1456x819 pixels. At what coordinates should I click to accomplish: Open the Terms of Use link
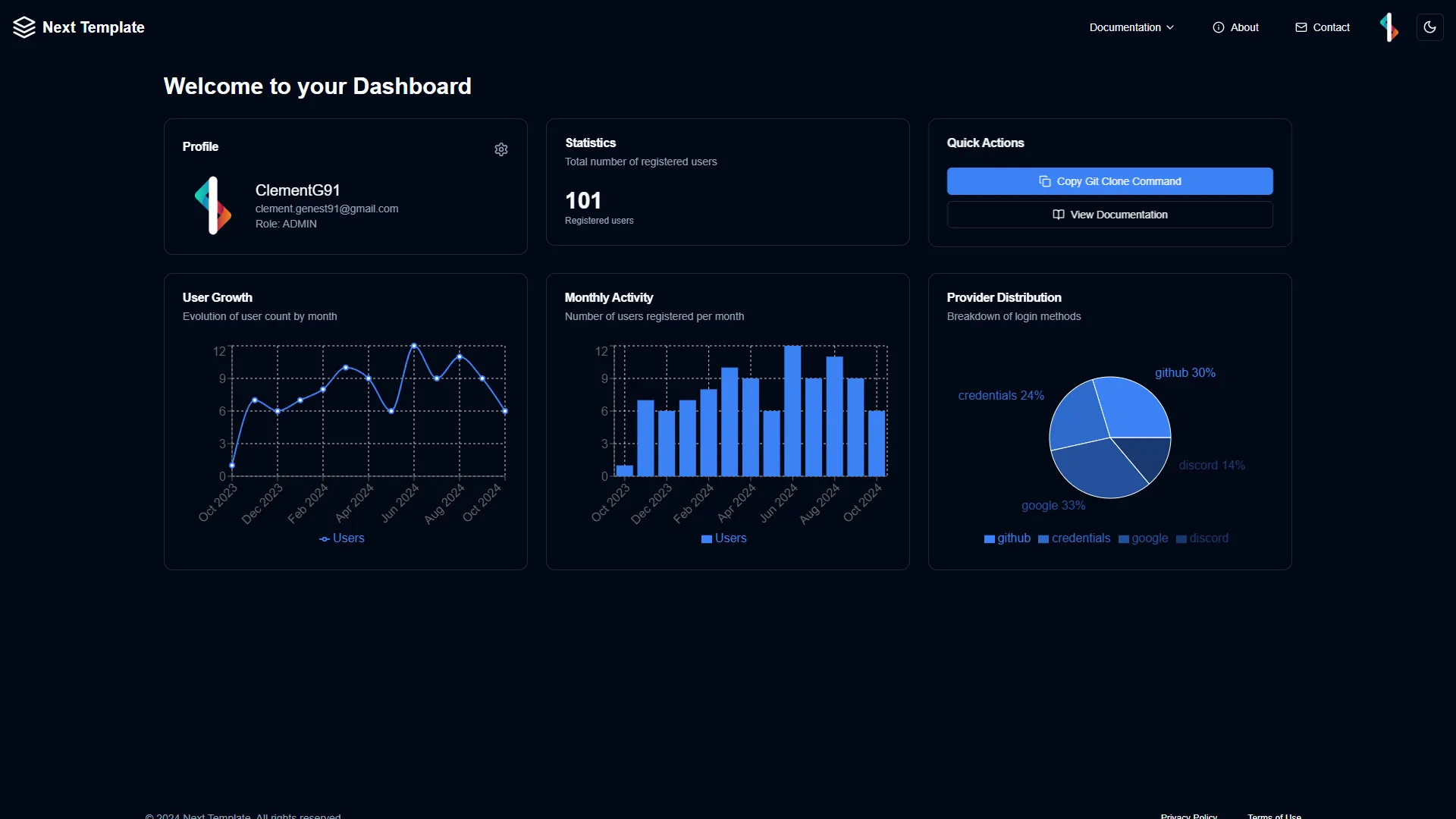pyautogui.click(x=1274, y=816)
